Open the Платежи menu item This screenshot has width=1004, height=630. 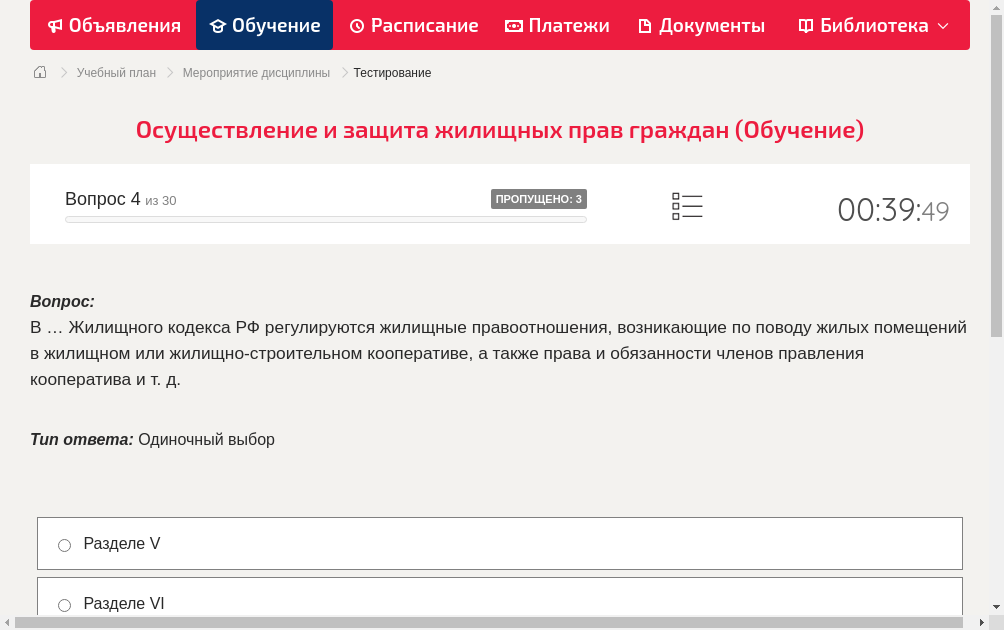[x=557, y=25]
